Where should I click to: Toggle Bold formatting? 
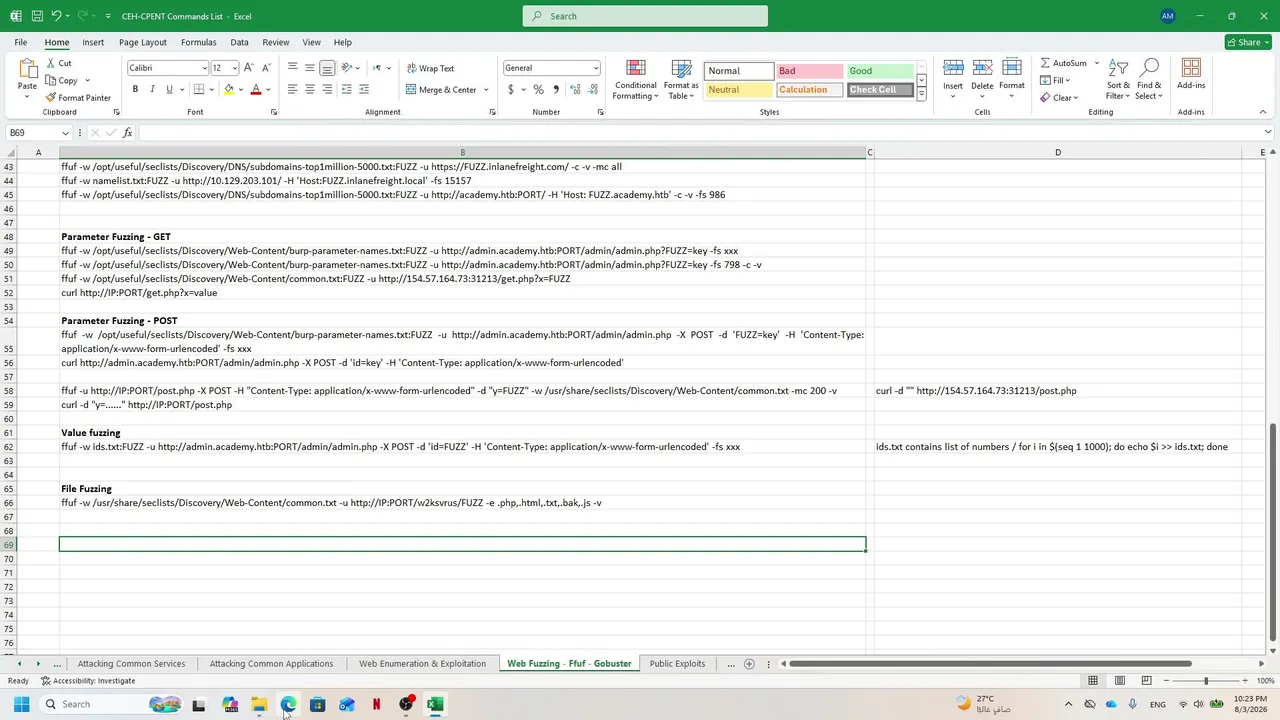135,89
